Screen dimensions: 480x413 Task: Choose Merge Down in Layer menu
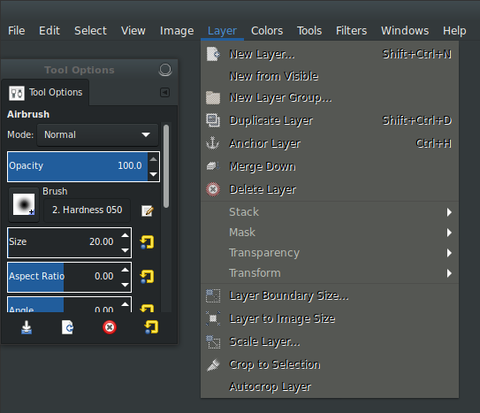click(330, 166)
